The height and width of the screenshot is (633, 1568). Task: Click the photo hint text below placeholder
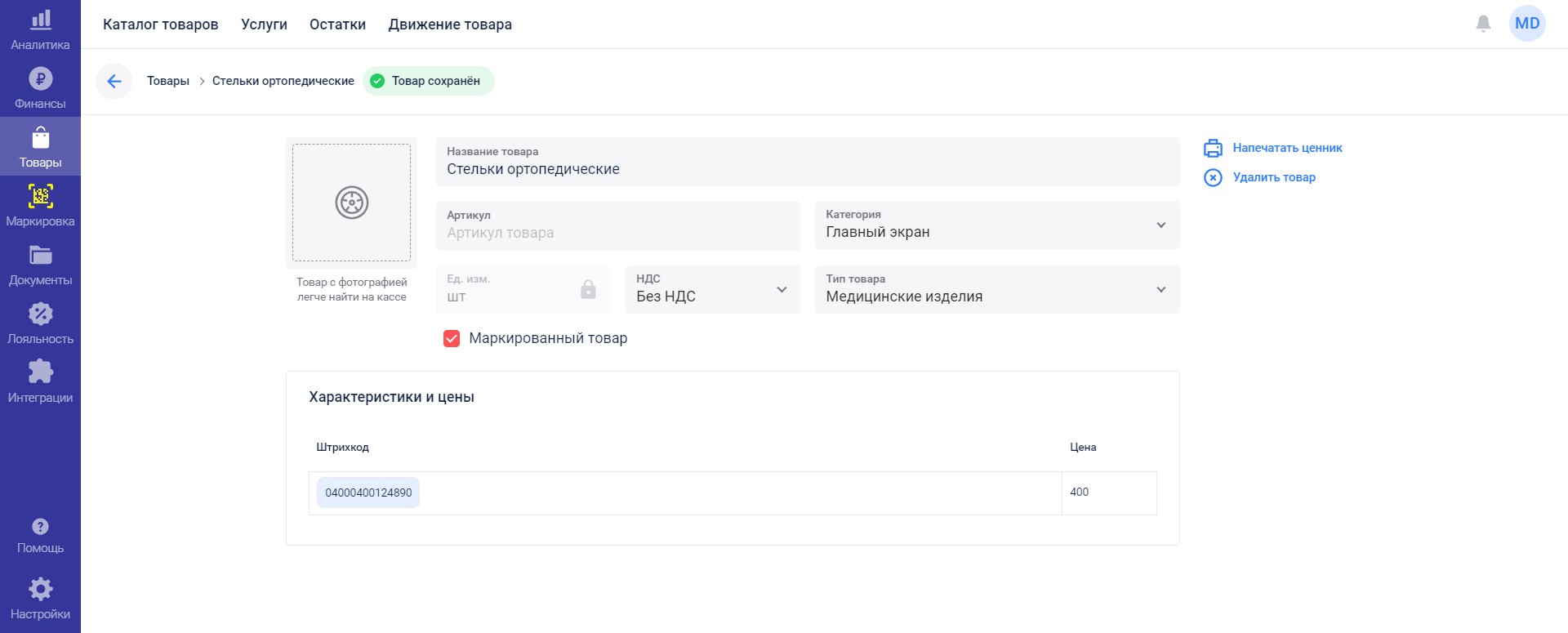click(351, 289)
